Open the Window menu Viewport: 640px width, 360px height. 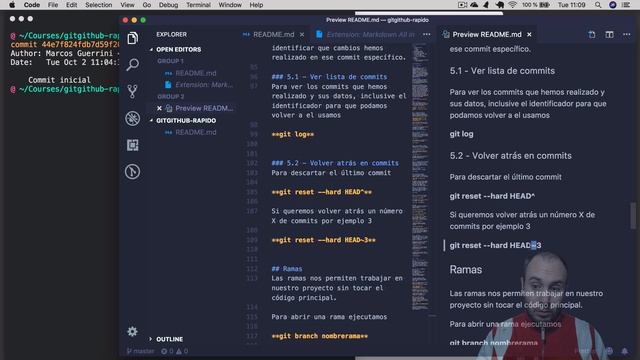[230, 5]
